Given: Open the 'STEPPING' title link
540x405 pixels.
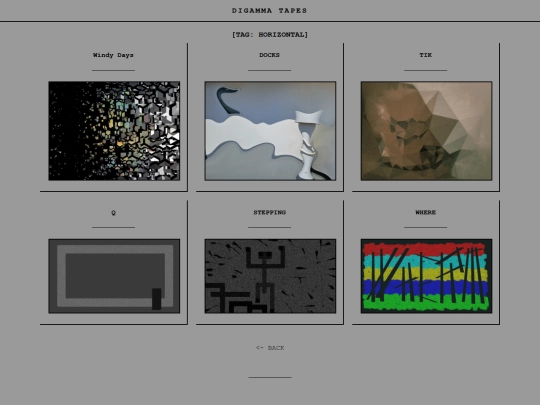Looking at the screenshot, I should (270, 212).
